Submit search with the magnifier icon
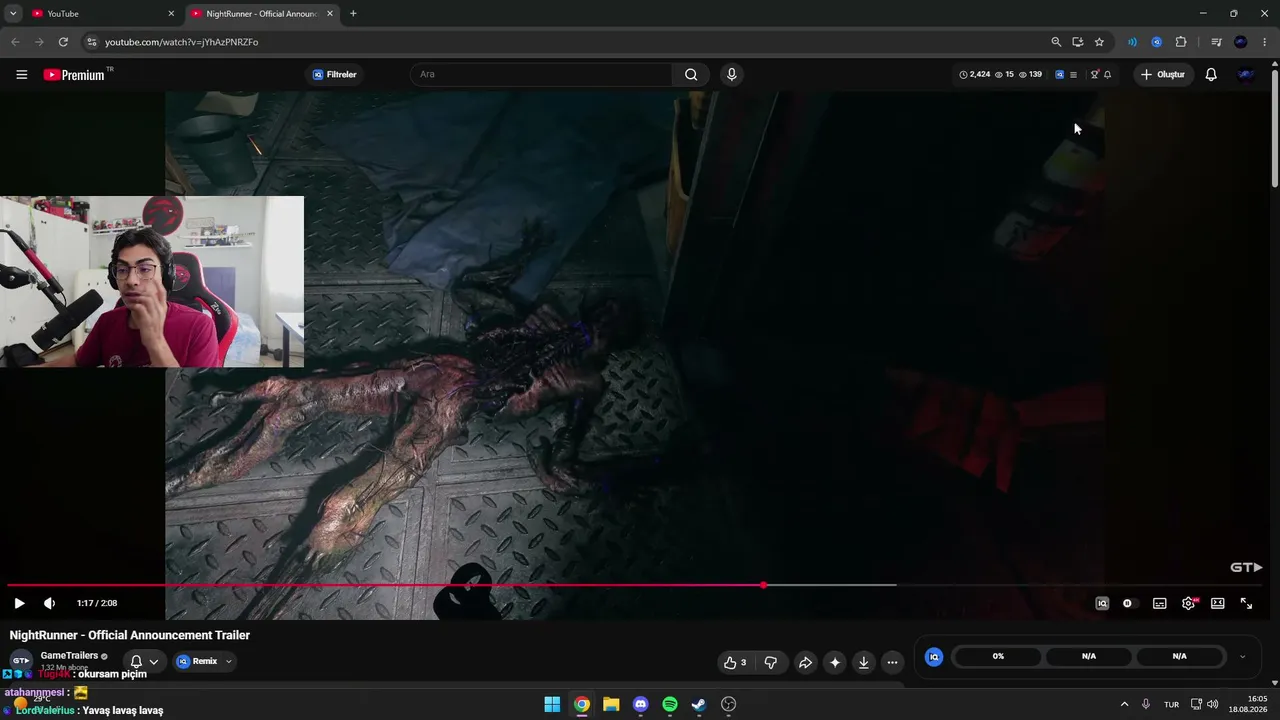The width and height of the screenshot is (1280, 720). 691,74
